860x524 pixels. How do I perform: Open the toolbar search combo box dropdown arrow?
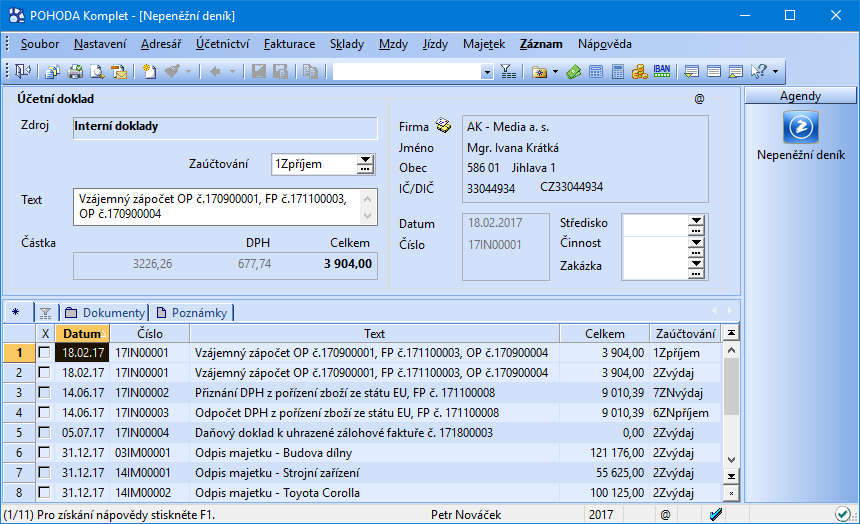coord(486,72)
